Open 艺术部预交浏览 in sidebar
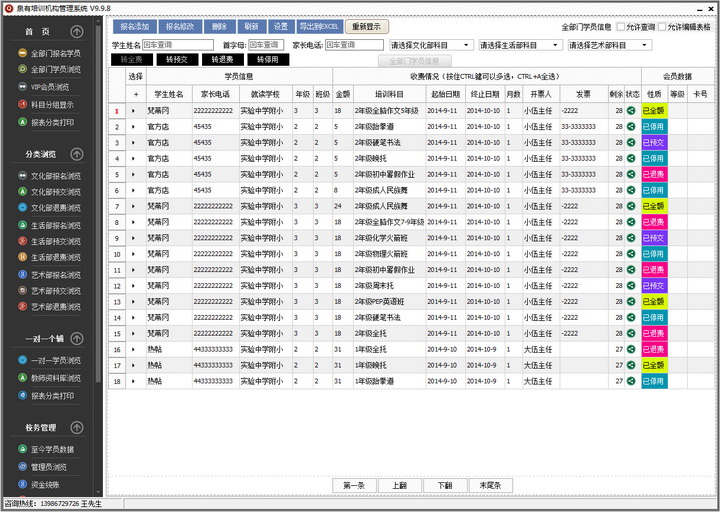This screenshot has width=720, height=512. pos(50,291)
